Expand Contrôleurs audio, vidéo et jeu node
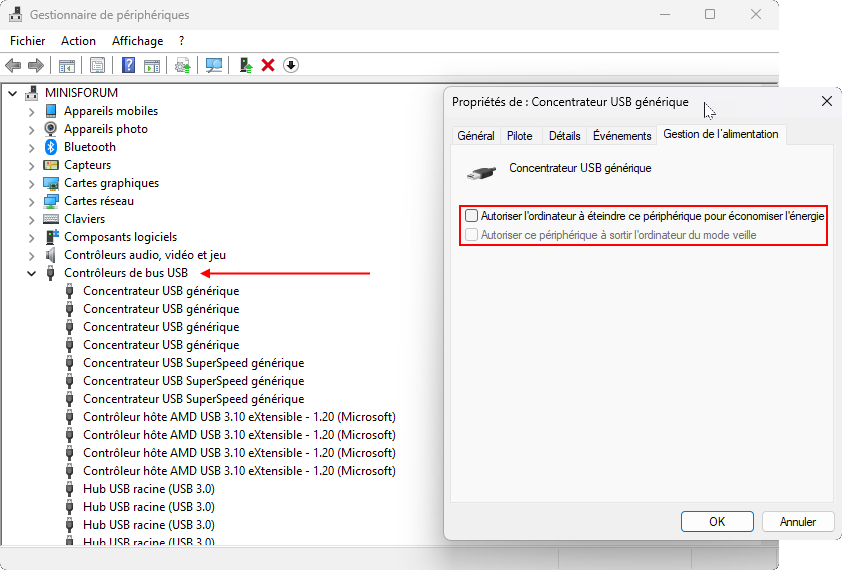The image size is (842, 570). 32,255
